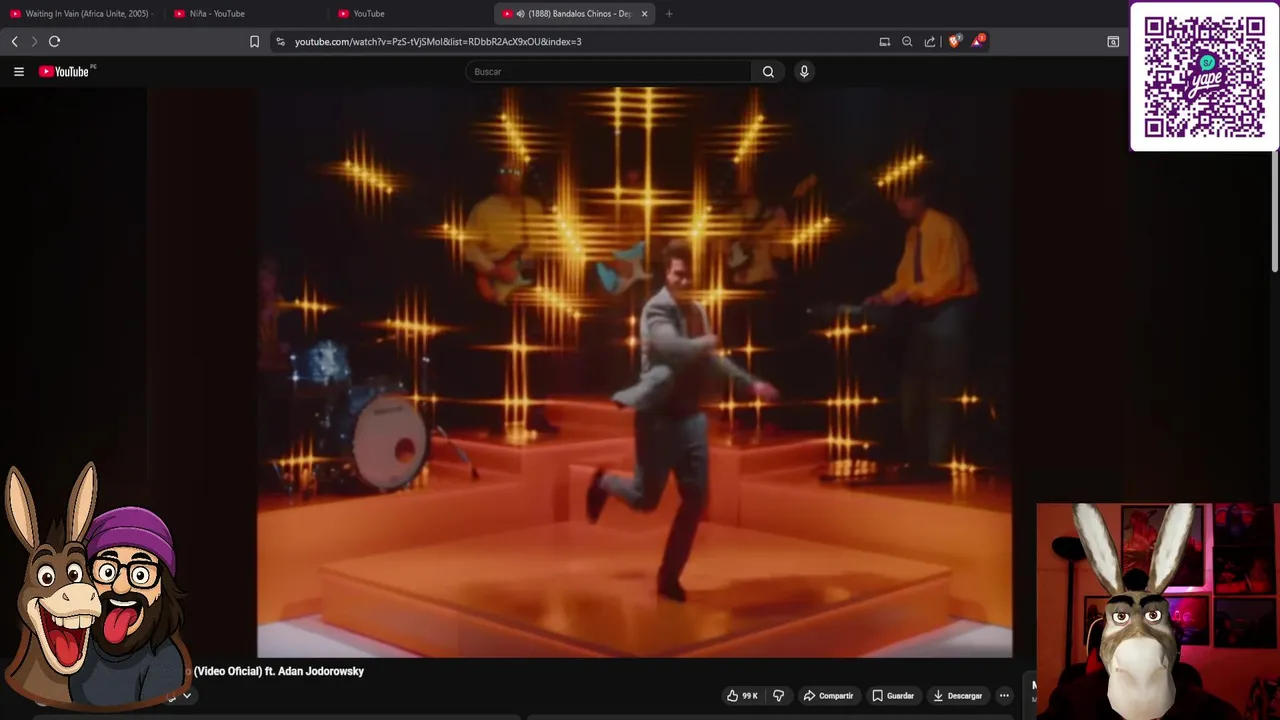The width and height of the screenshot is (1280, 720).
Task: Click the page vertical scrollbar
Action: click(1275, 213)
